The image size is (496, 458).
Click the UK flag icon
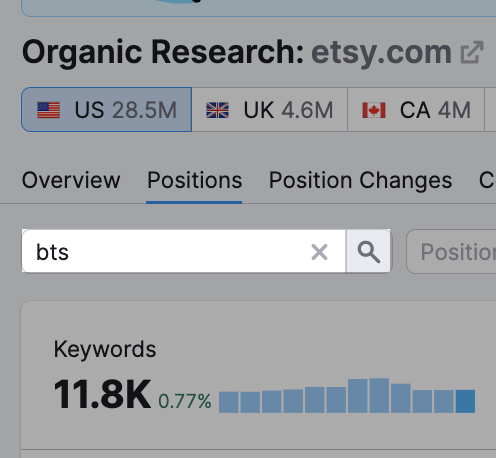217,110
